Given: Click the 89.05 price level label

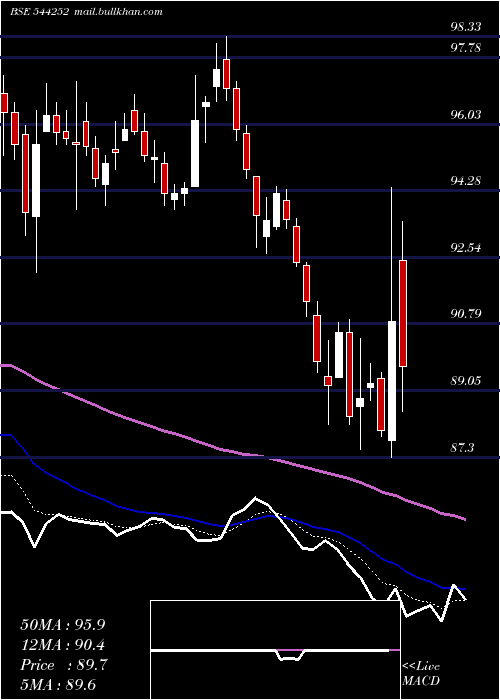Looking at the screenshot, I should (x=466, y=381).
